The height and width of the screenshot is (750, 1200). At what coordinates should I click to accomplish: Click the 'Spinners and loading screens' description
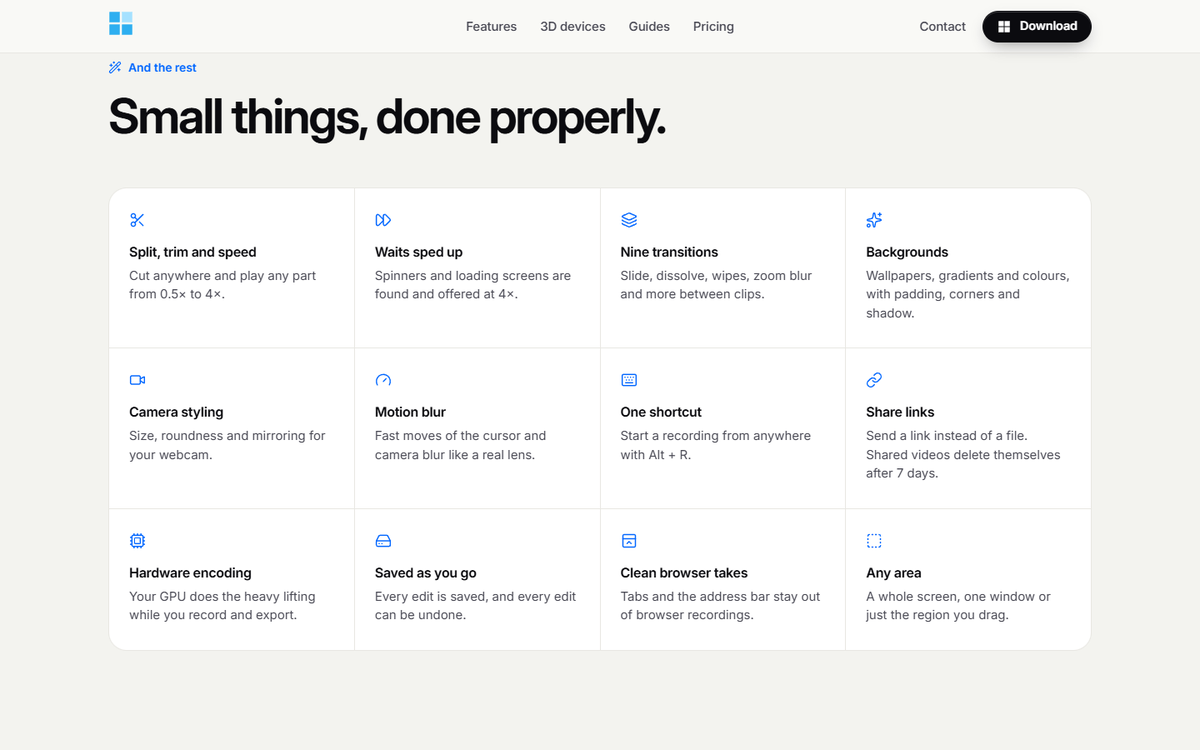pyautogui.click(x=473, y=285)
